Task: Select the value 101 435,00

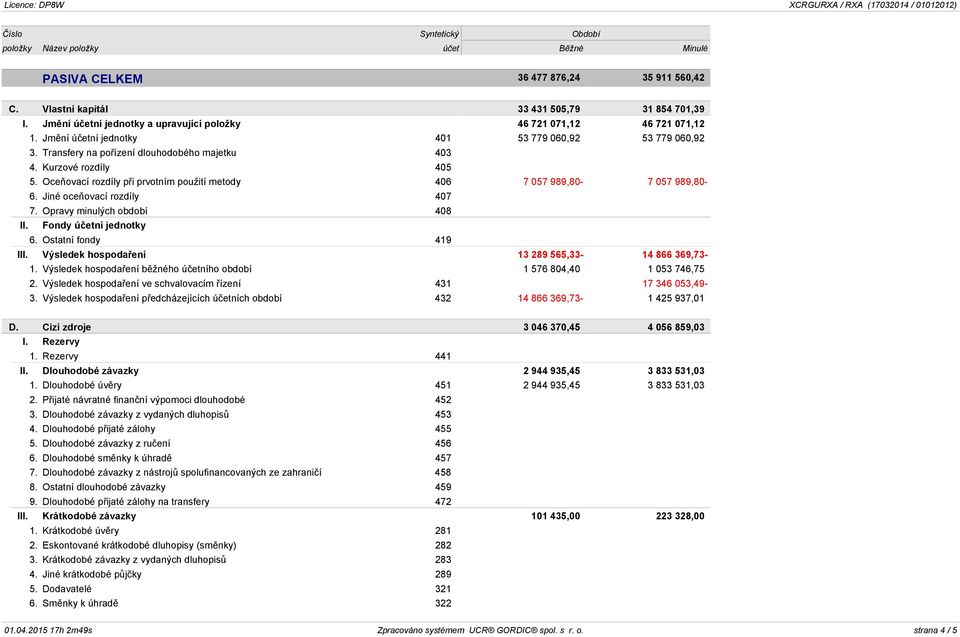Action: pos(555,516)
